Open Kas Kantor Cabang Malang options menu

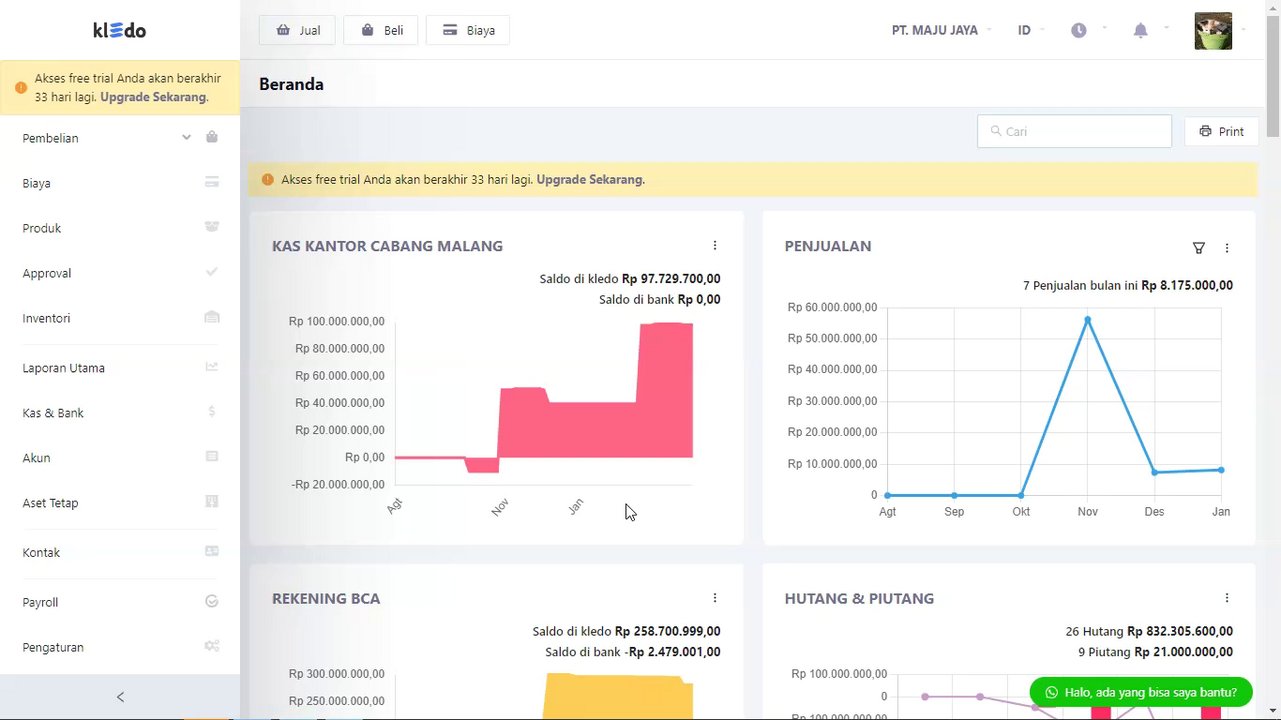pos(715,246)
